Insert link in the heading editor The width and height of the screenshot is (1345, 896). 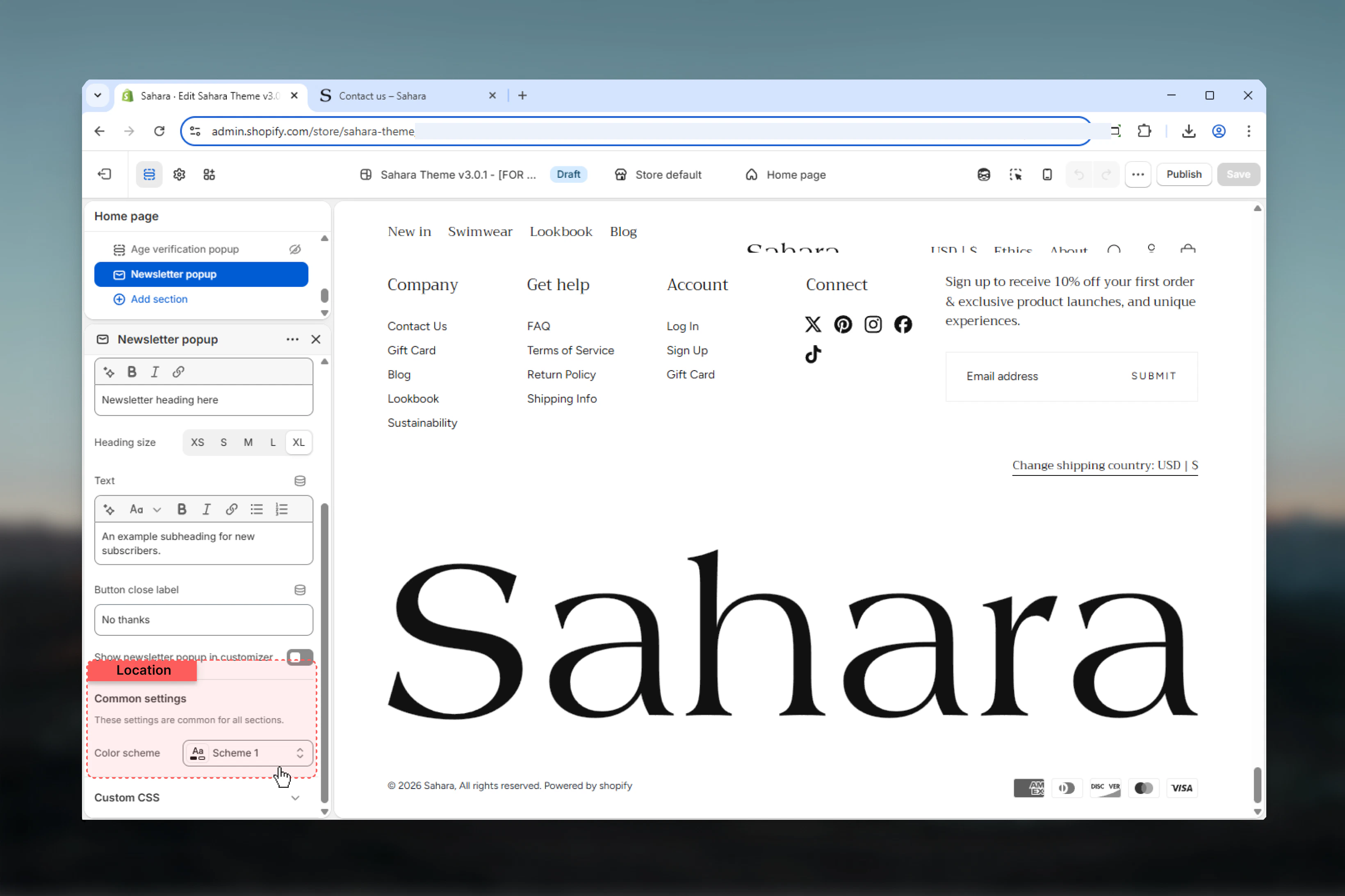[178, 372]
